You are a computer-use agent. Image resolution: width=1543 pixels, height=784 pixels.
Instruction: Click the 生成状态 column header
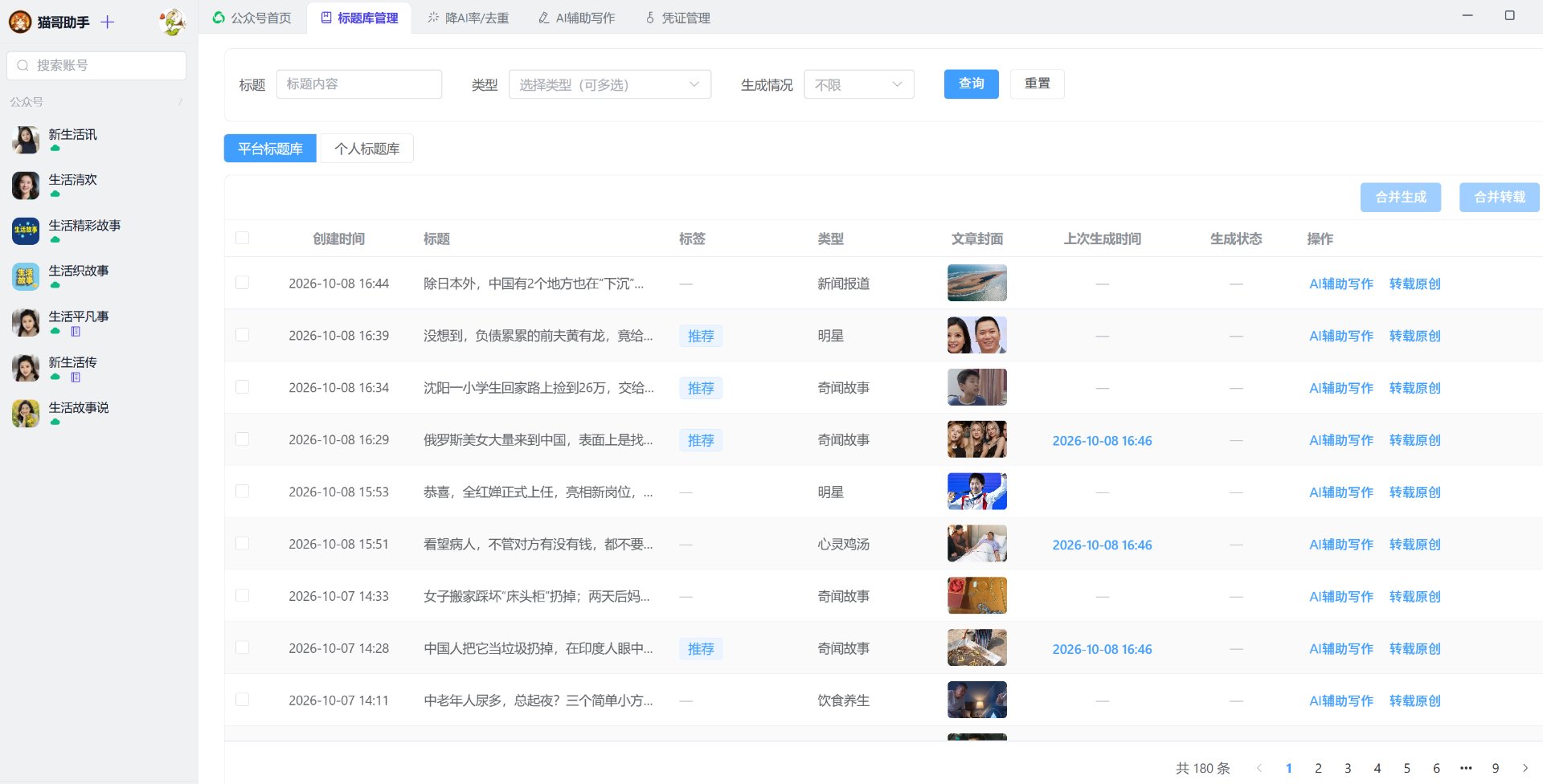tap(1236, 239)
